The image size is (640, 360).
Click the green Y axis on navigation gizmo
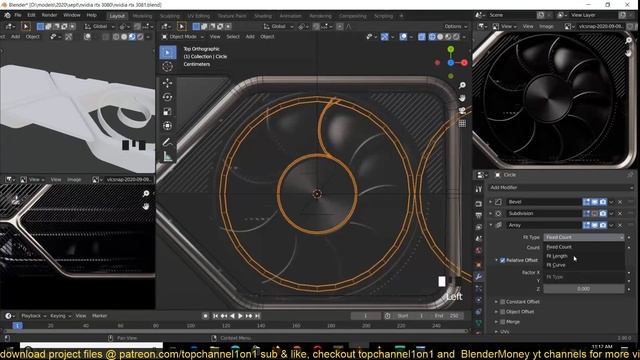[451, 49]
